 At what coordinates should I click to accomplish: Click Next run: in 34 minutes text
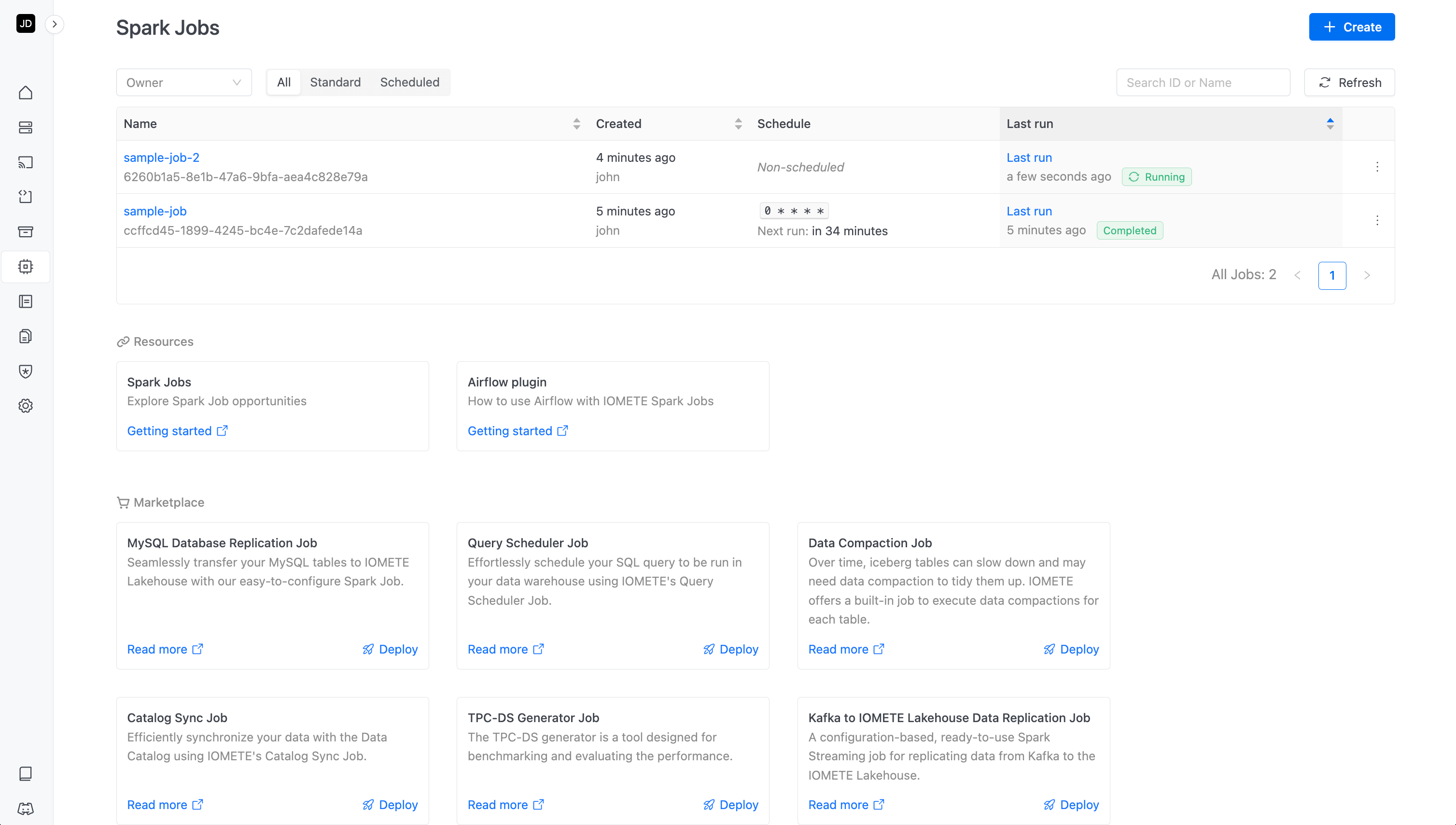click(822, 230)
